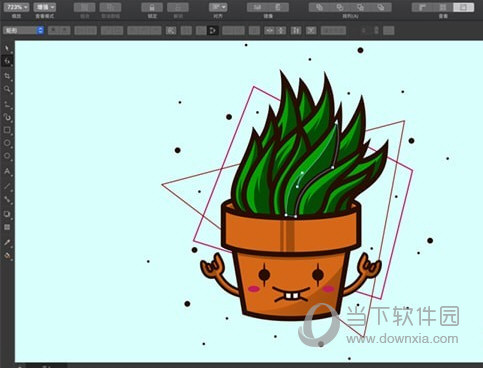The width and height of the screenshot is (483, 368).
Task: Open the 增强 view mode dropdown
Action: coord(45,7)
